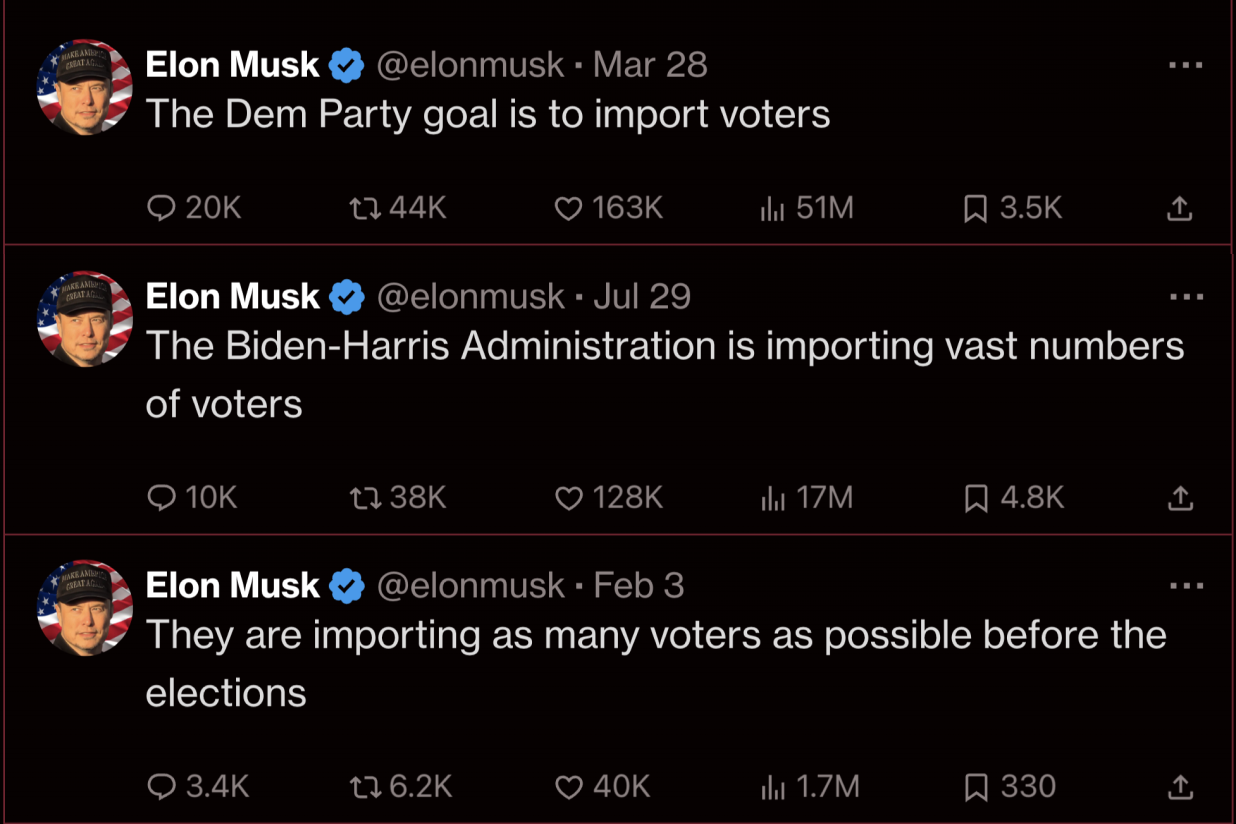Image resolution: width=1236 pixels, height=824 pixels.
Task: Reply to the Mar 28 tweet
Action: [x=162, y=208]
